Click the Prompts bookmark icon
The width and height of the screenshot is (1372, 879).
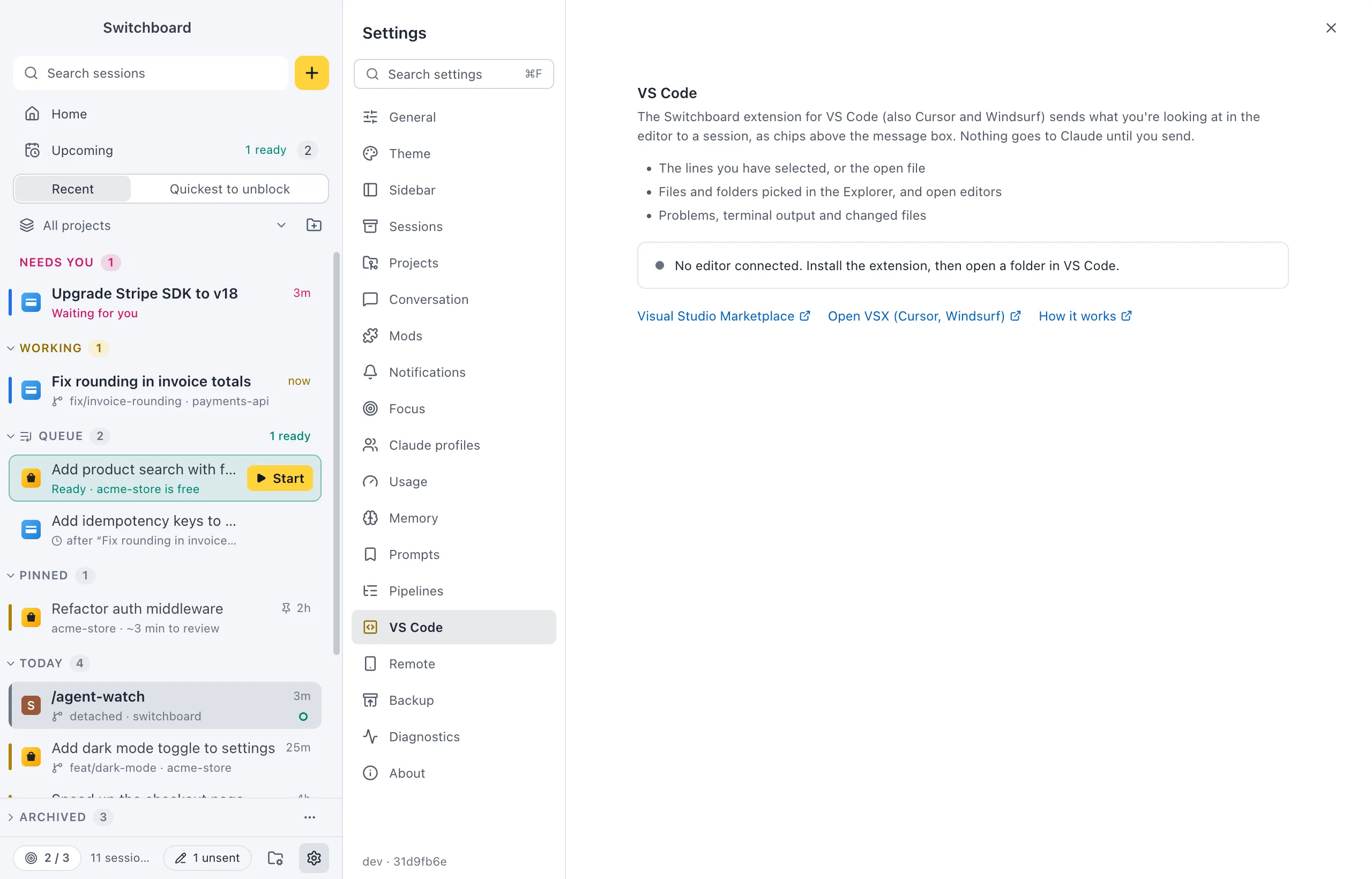(370, 555)
